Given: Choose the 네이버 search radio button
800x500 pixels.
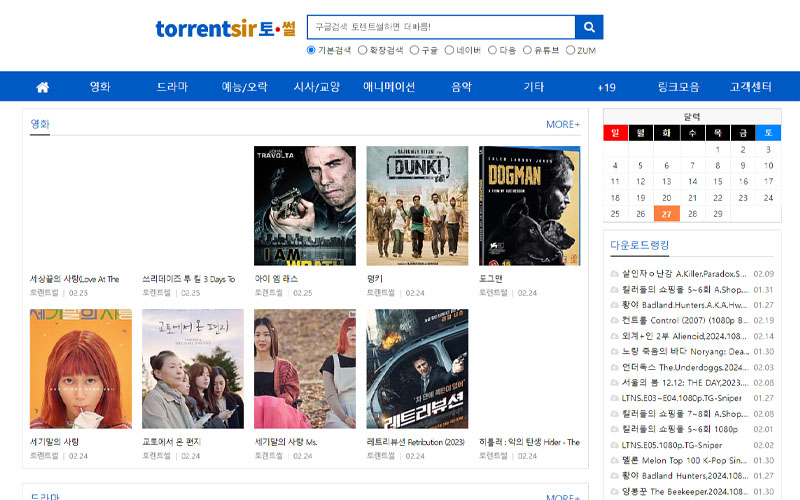Looking at the screenshot, I should click(x=449, y=50).
